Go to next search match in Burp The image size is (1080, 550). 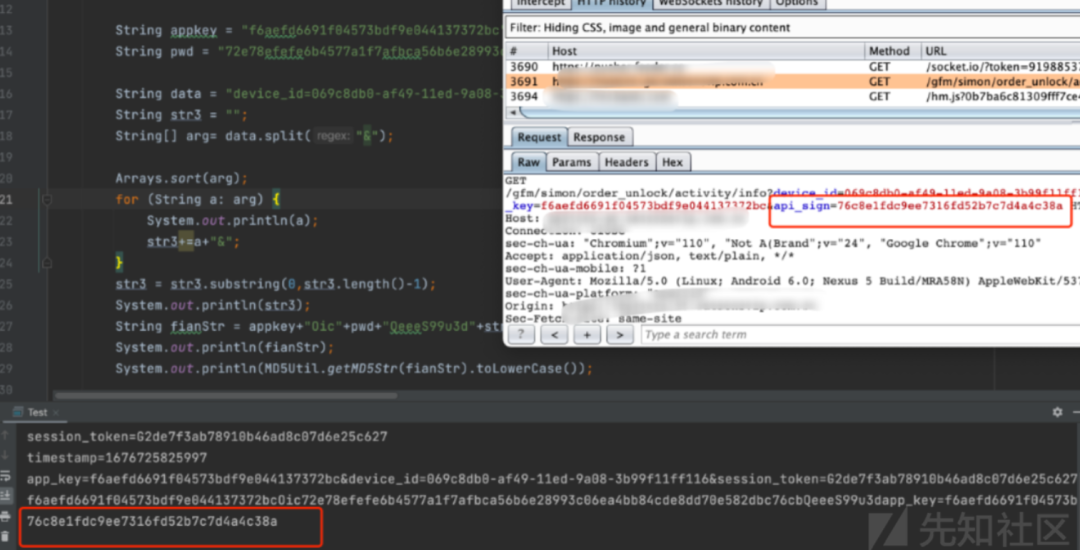(619, 335)
